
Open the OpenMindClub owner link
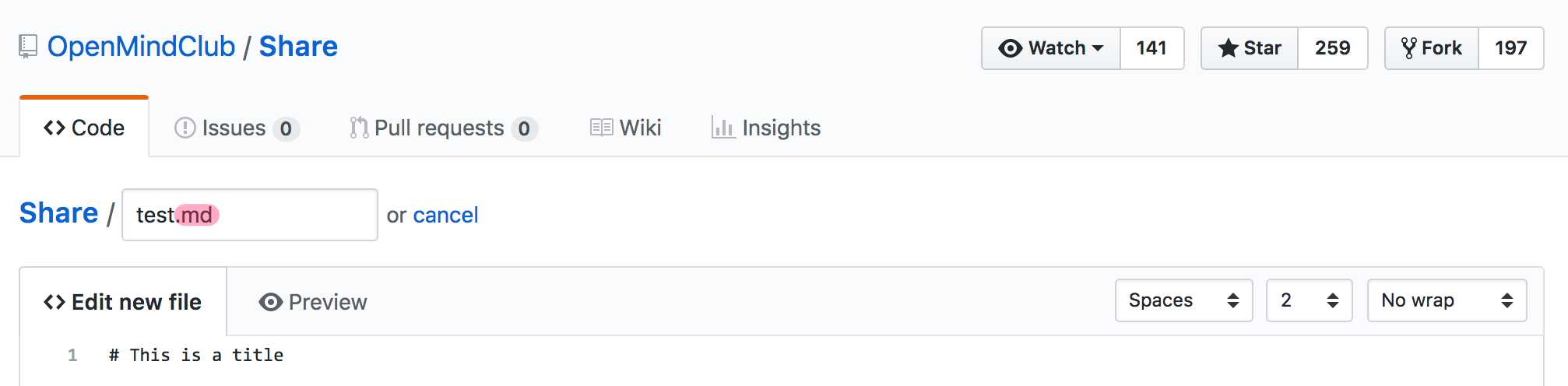[141, 47]
